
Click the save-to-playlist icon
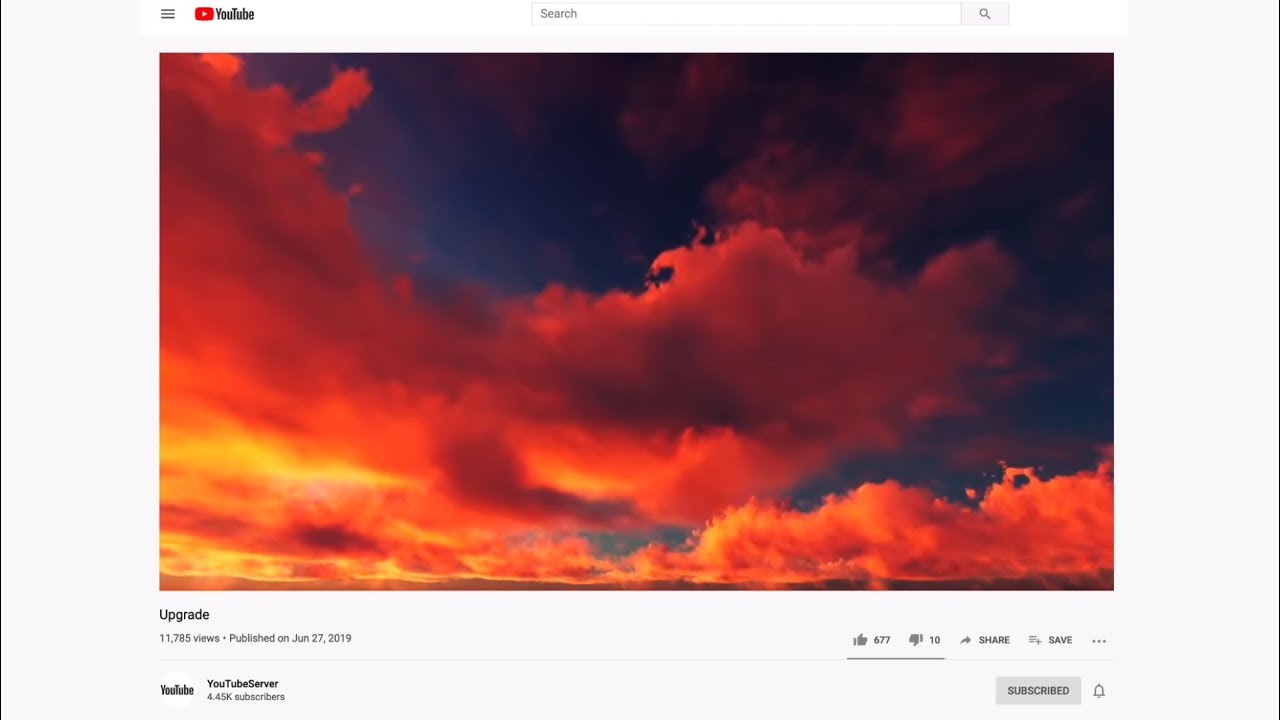click(1035, 640)
